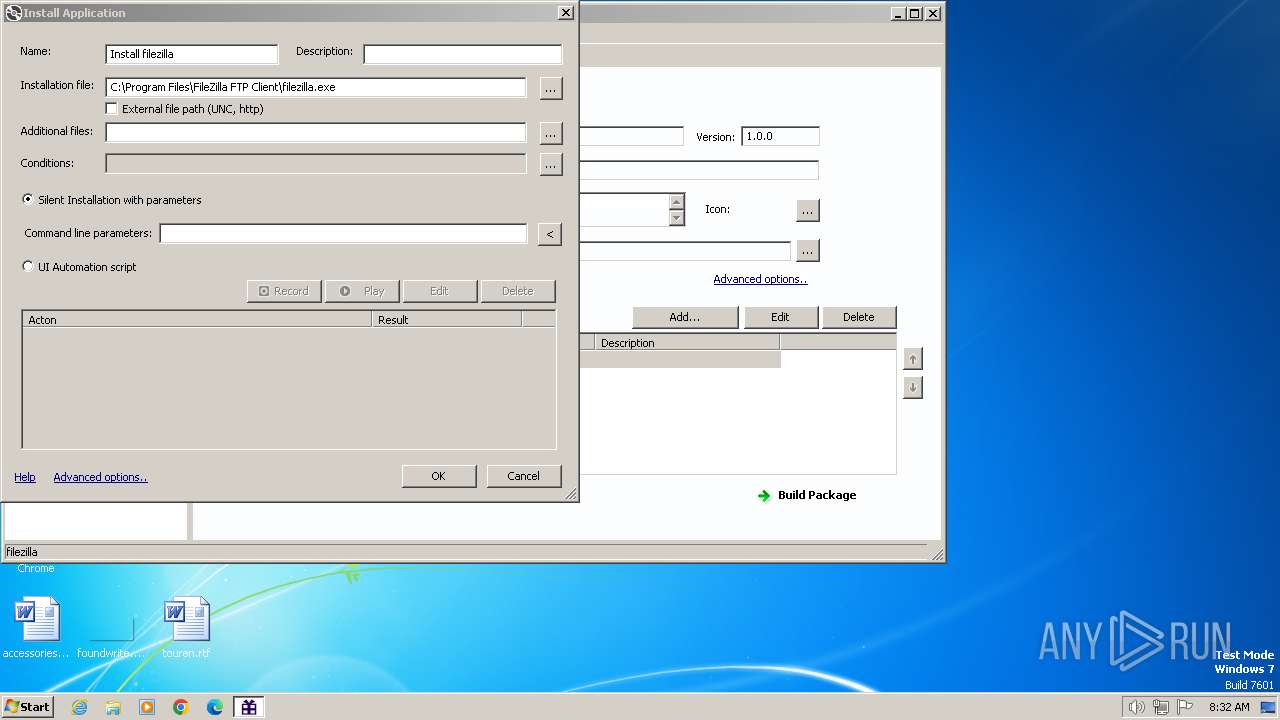Click Additional files input field
1280x720 pixels.
(316, 132)
